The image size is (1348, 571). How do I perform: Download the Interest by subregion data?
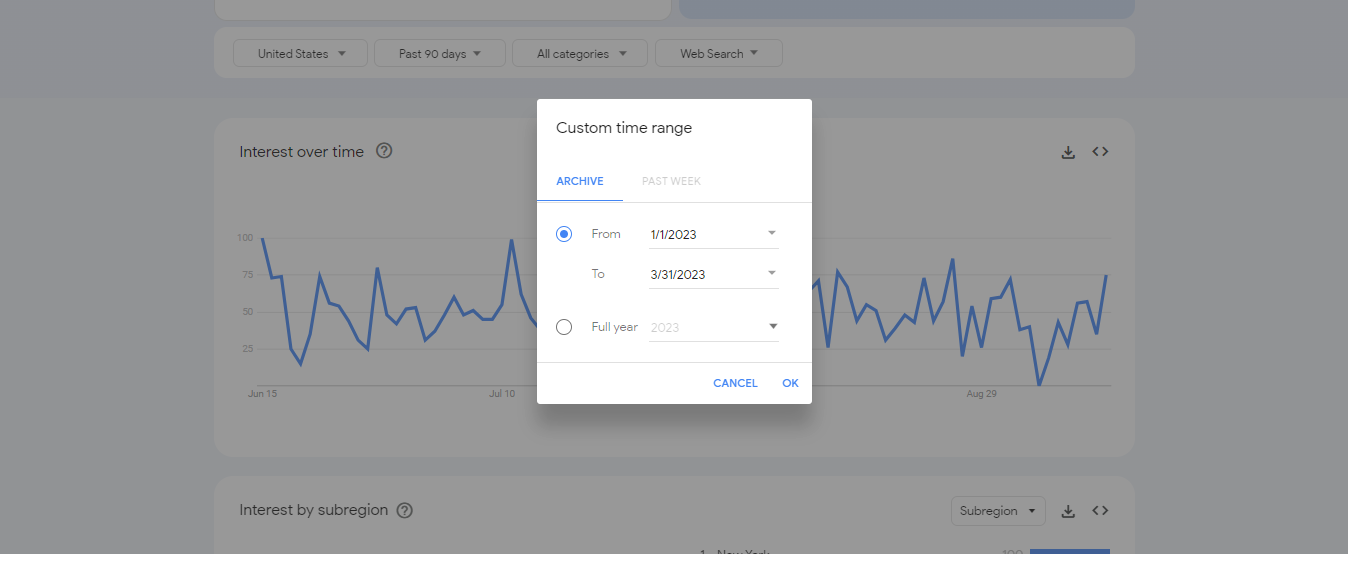pos(1068,511)
